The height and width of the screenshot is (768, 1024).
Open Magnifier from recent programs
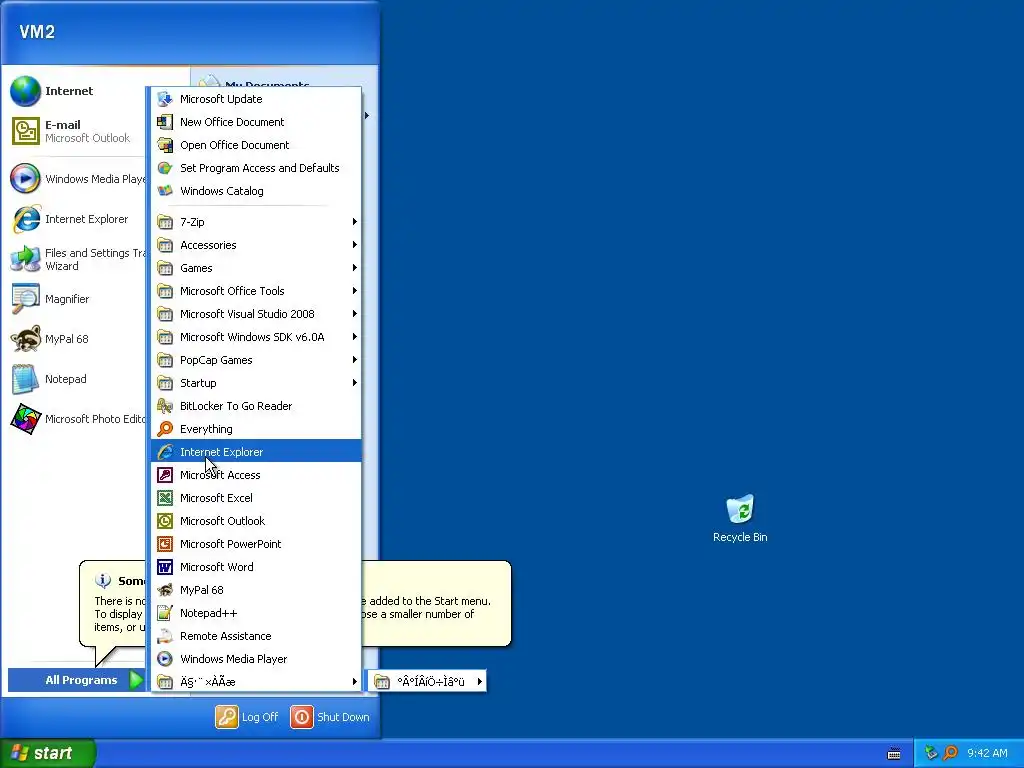coord(75,299)
